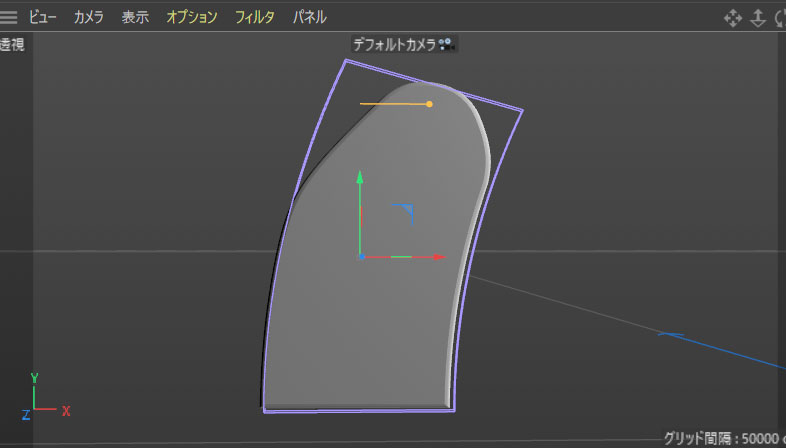The width and height of the screenshot is (786, 448).
Task: Click the blue Z-axis dot at gizmo origin
Action: tap(360, 257)
